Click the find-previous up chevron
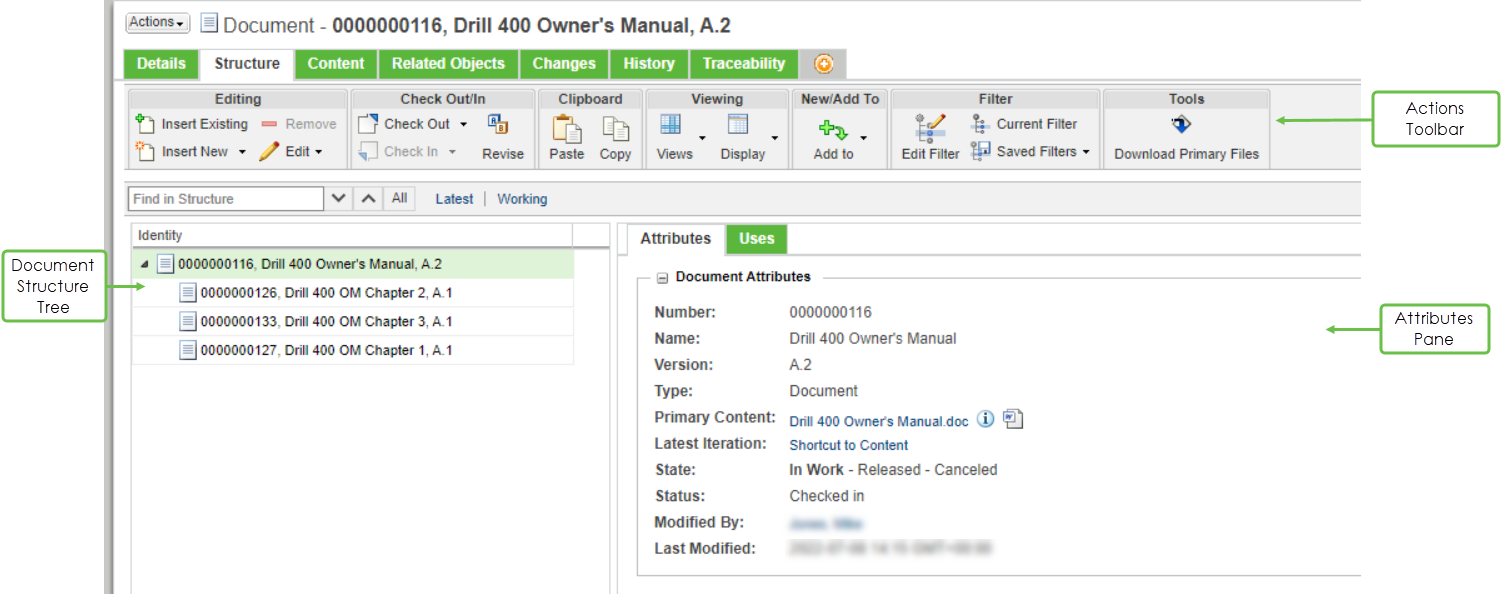 coord(368,199)
